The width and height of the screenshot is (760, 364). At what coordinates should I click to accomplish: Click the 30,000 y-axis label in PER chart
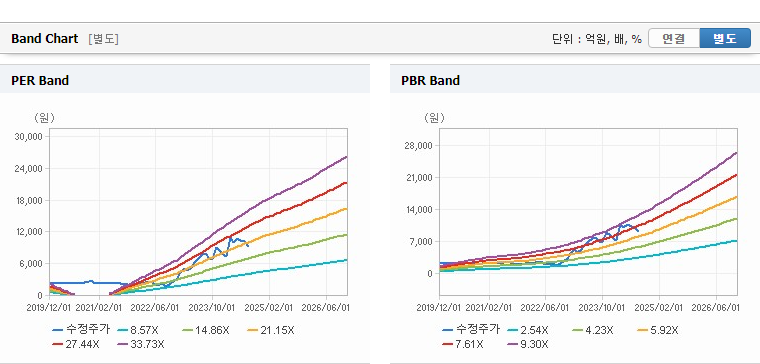click(x=30, y=137)
